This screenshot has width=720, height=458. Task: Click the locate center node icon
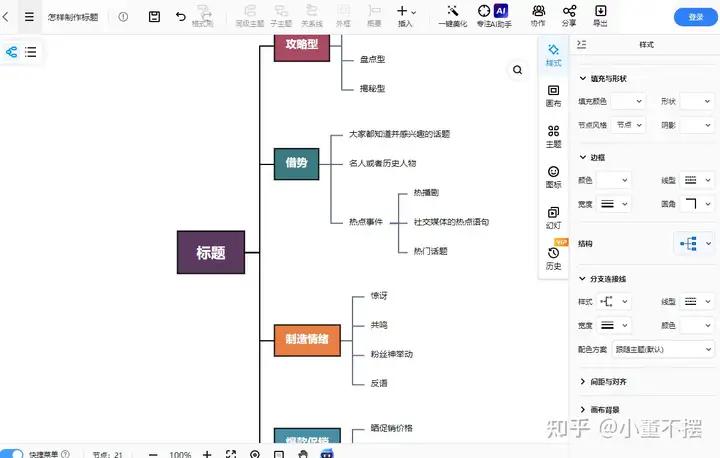click(x=255, y=454)
